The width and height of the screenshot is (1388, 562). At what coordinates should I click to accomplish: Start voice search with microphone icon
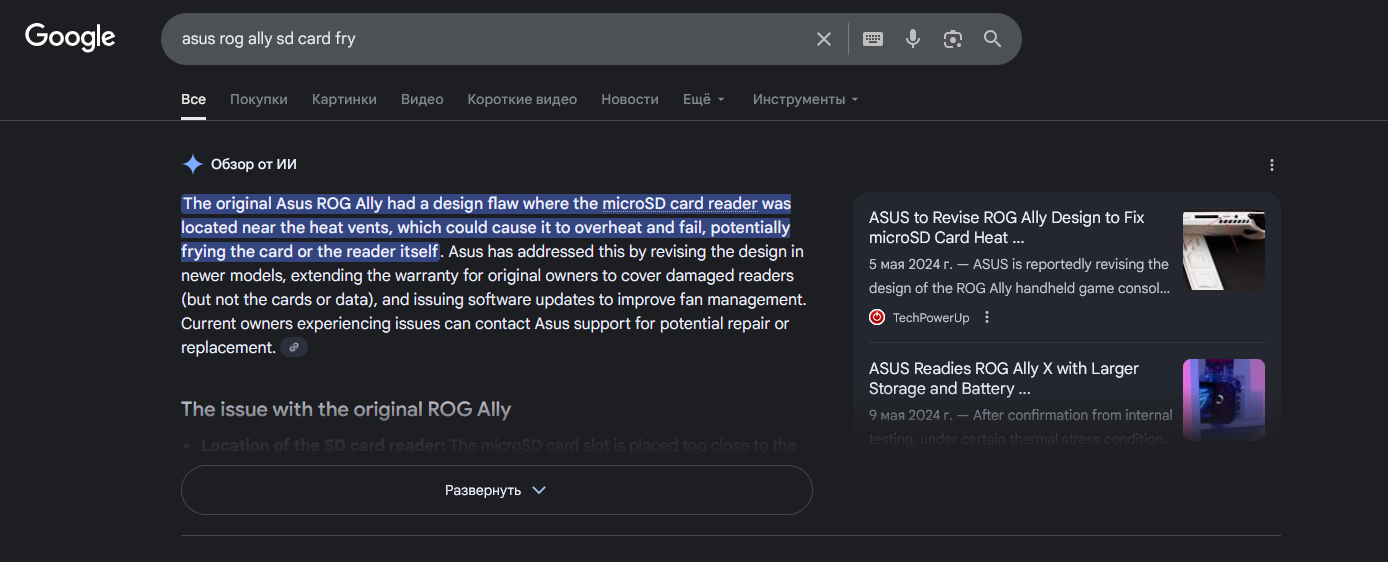[912, 39]
